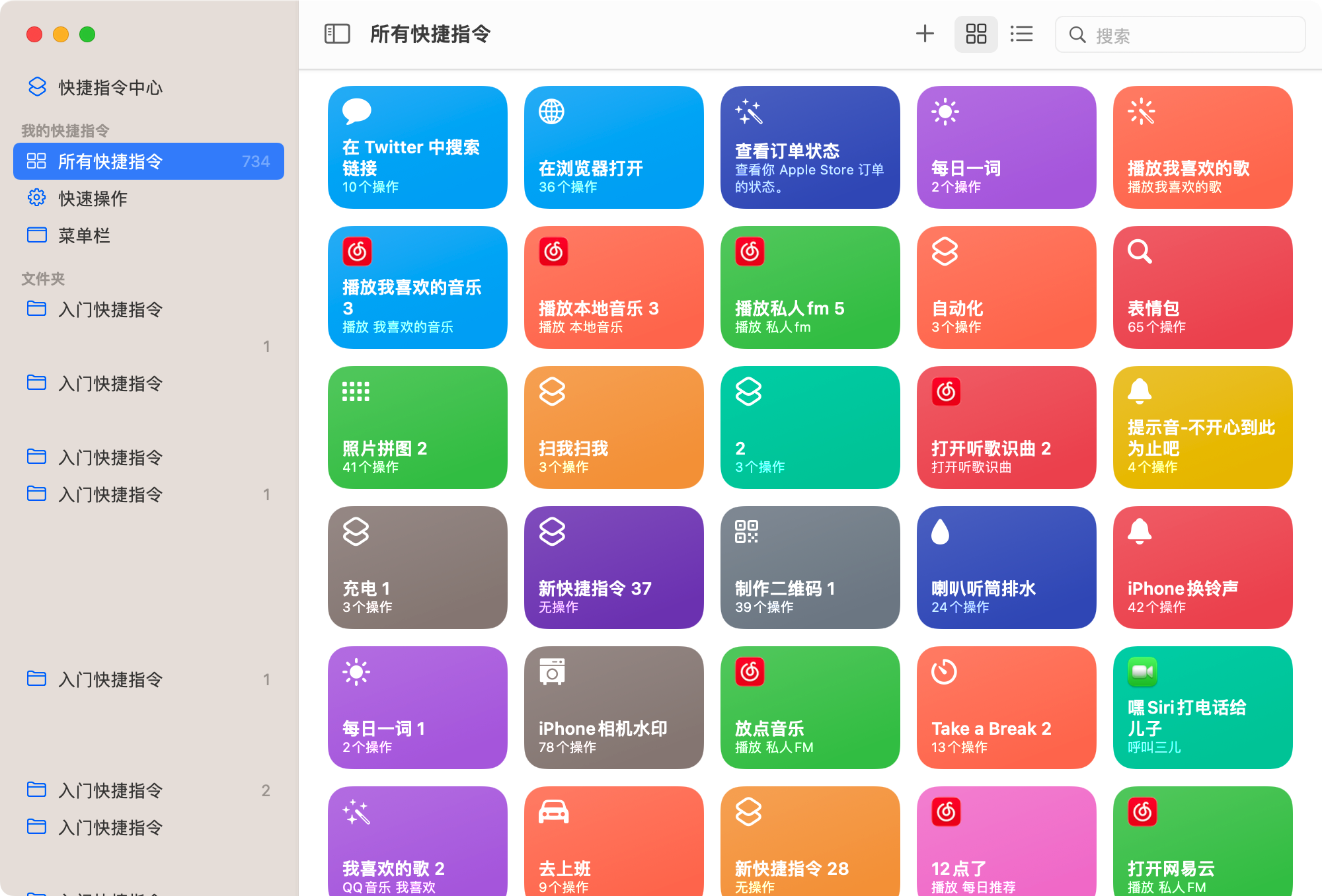Click the plus icon to add shortcut

[925, 34]
